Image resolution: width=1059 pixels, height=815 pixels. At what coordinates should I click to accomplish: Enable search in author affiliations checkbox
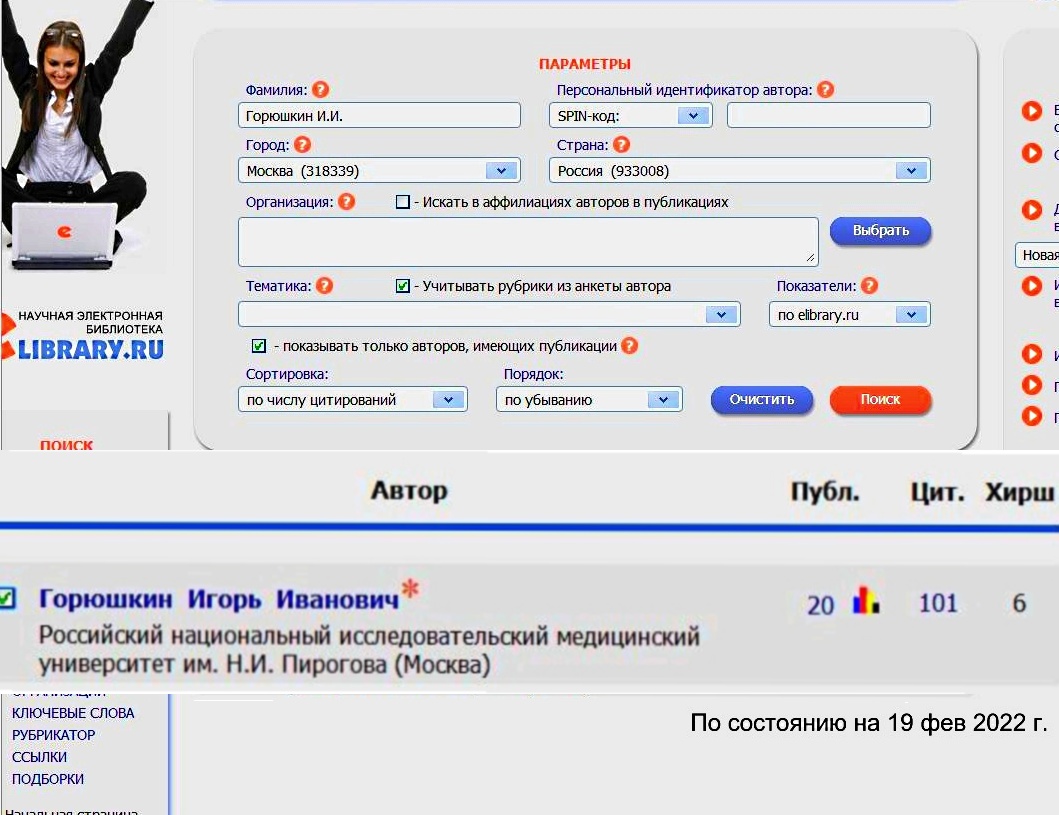(403, 202)
